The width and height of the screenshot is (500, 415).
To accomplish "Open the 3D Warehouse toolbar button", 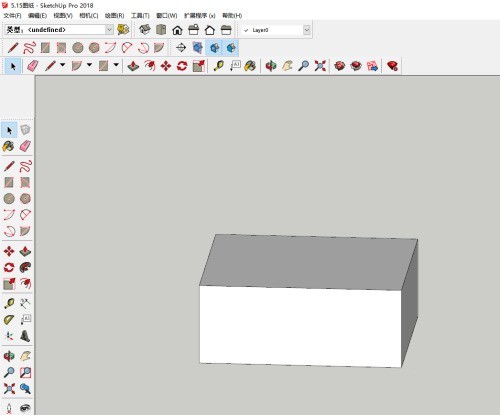I will pyautogui.click(x=340, y=66).
